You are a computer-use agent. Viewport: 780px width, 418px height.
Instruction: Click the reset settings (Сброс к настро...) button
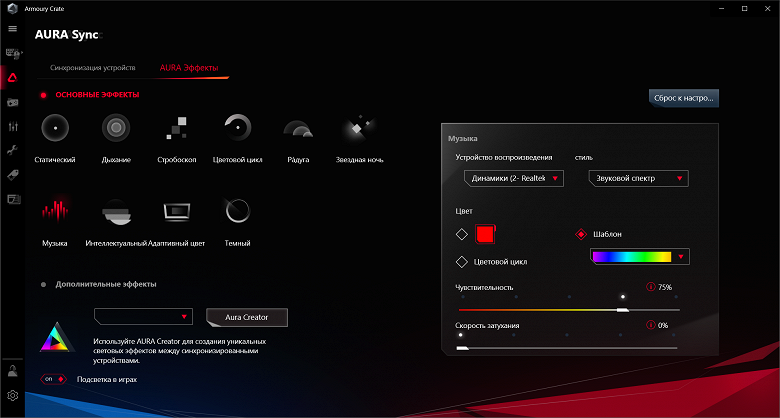[x=683, y=98]
